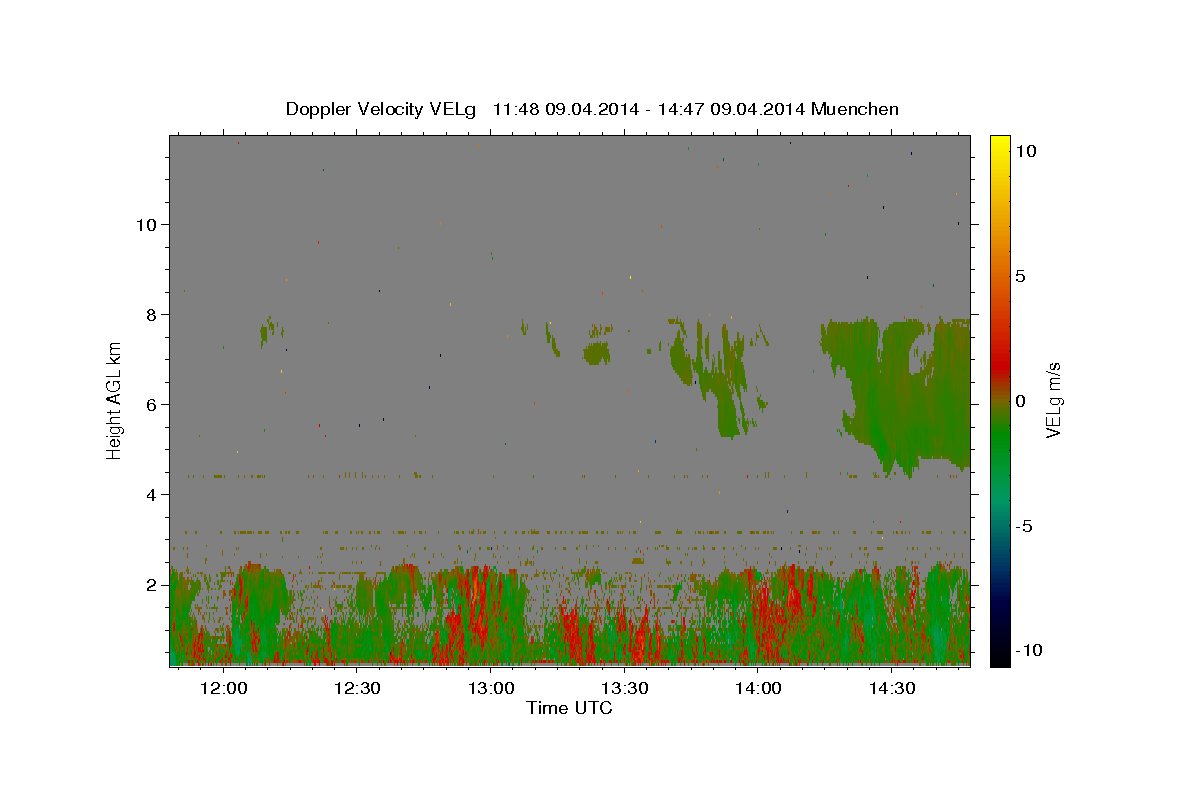The width and height of the screenshot is (1200, 800).
Task: Click the 'Time UTC' axis title
Action: pyautogui.click(x=569, y=708)
